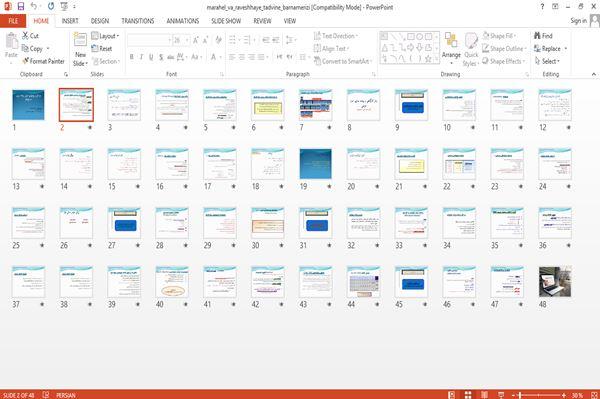Click the Undo arrow in the quick access toolbar

(x=34, y=7)
